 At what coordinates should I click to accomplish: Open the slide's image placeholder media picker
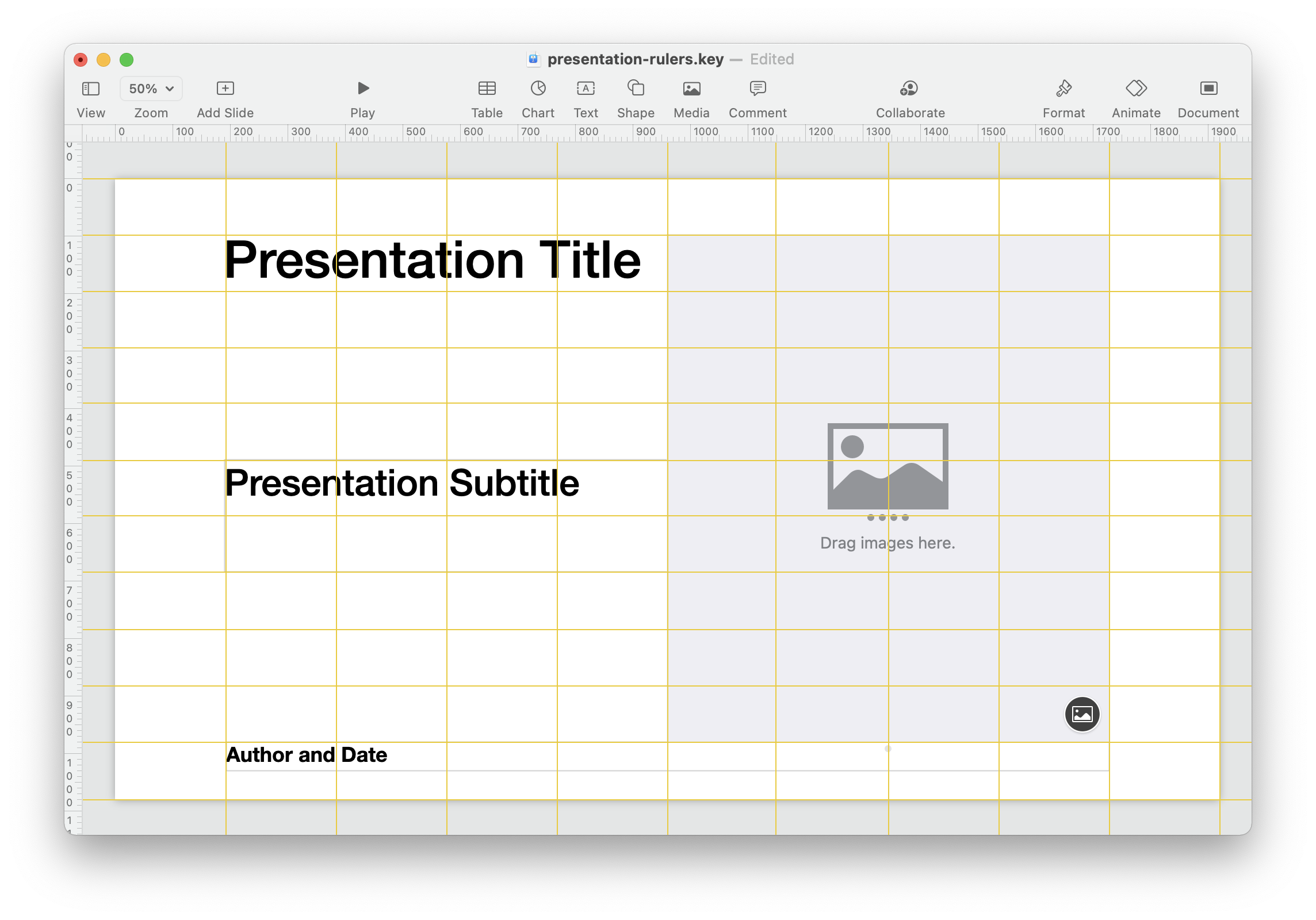(x=1082, y=714)
